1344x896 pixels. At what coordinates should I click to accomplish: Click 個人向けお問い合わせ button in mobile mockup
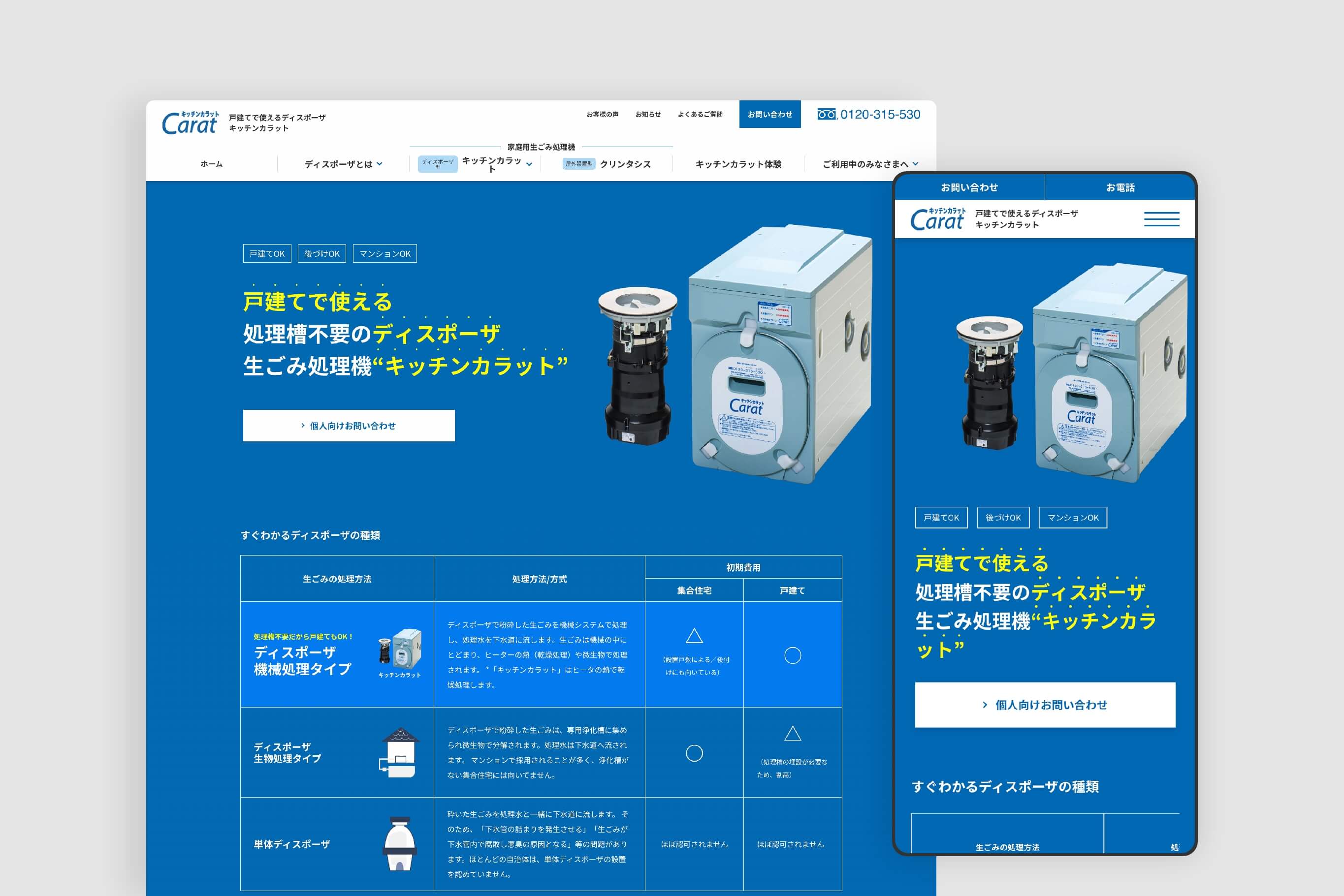tap(1045, 705)
